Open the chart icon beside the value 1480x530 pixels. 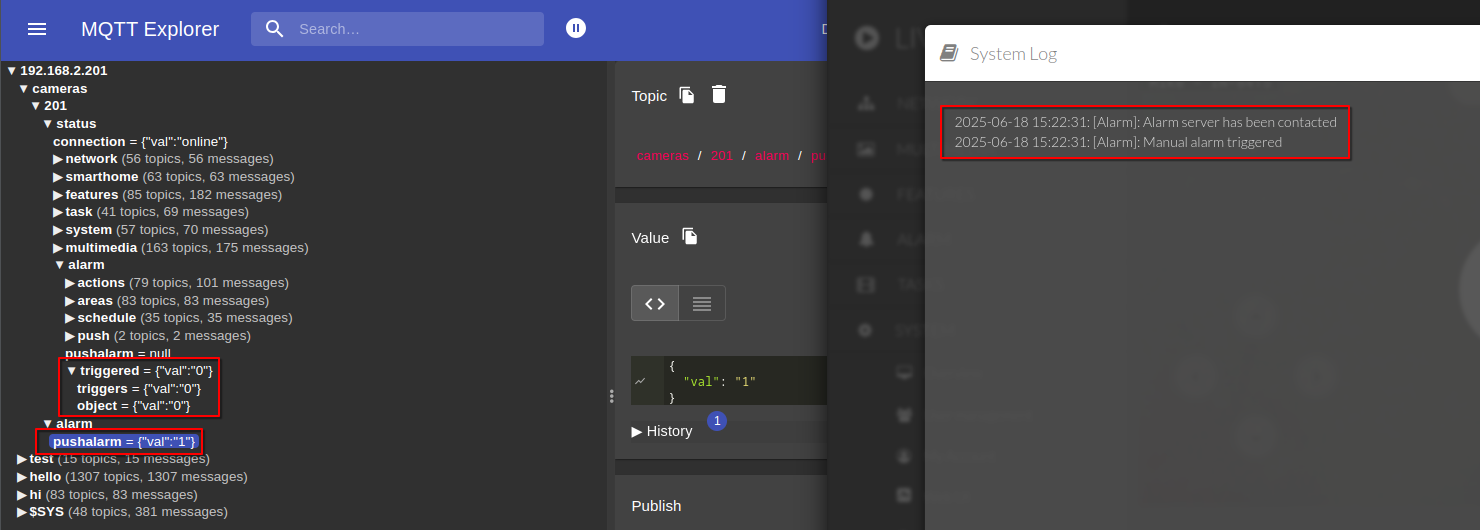point(640,381)
